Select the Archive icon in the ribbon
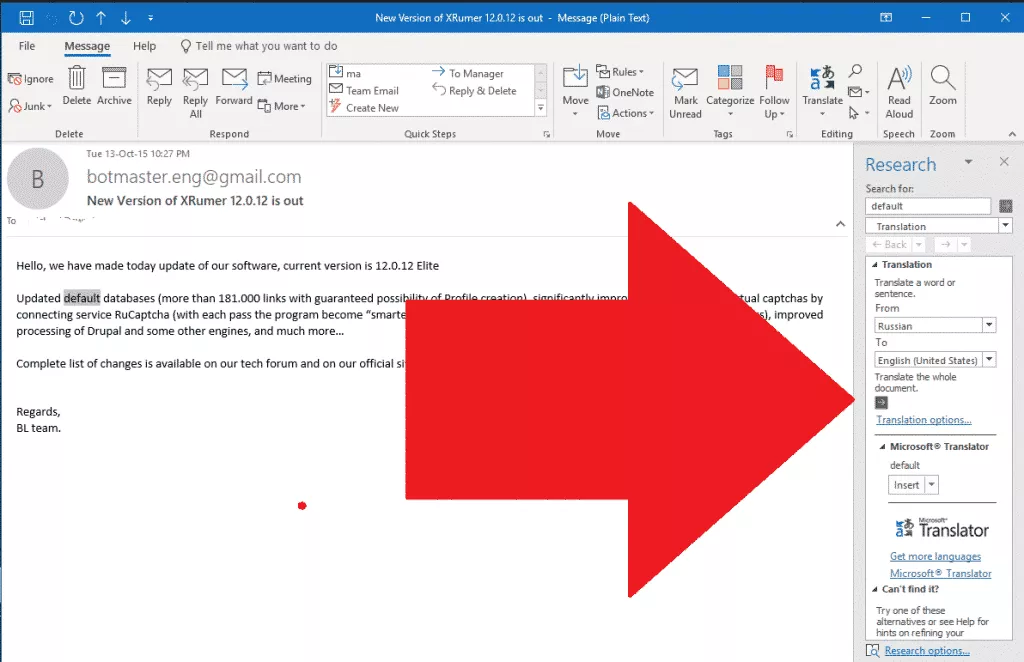 click(x=114, y=83)
